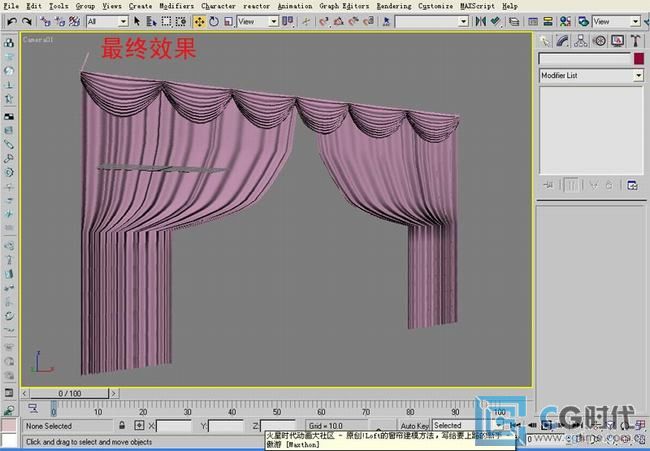This screenshot has width=650, height=451.
Task: Open the Mini Curve Editor icon
Action: click(x=33, y=409)
